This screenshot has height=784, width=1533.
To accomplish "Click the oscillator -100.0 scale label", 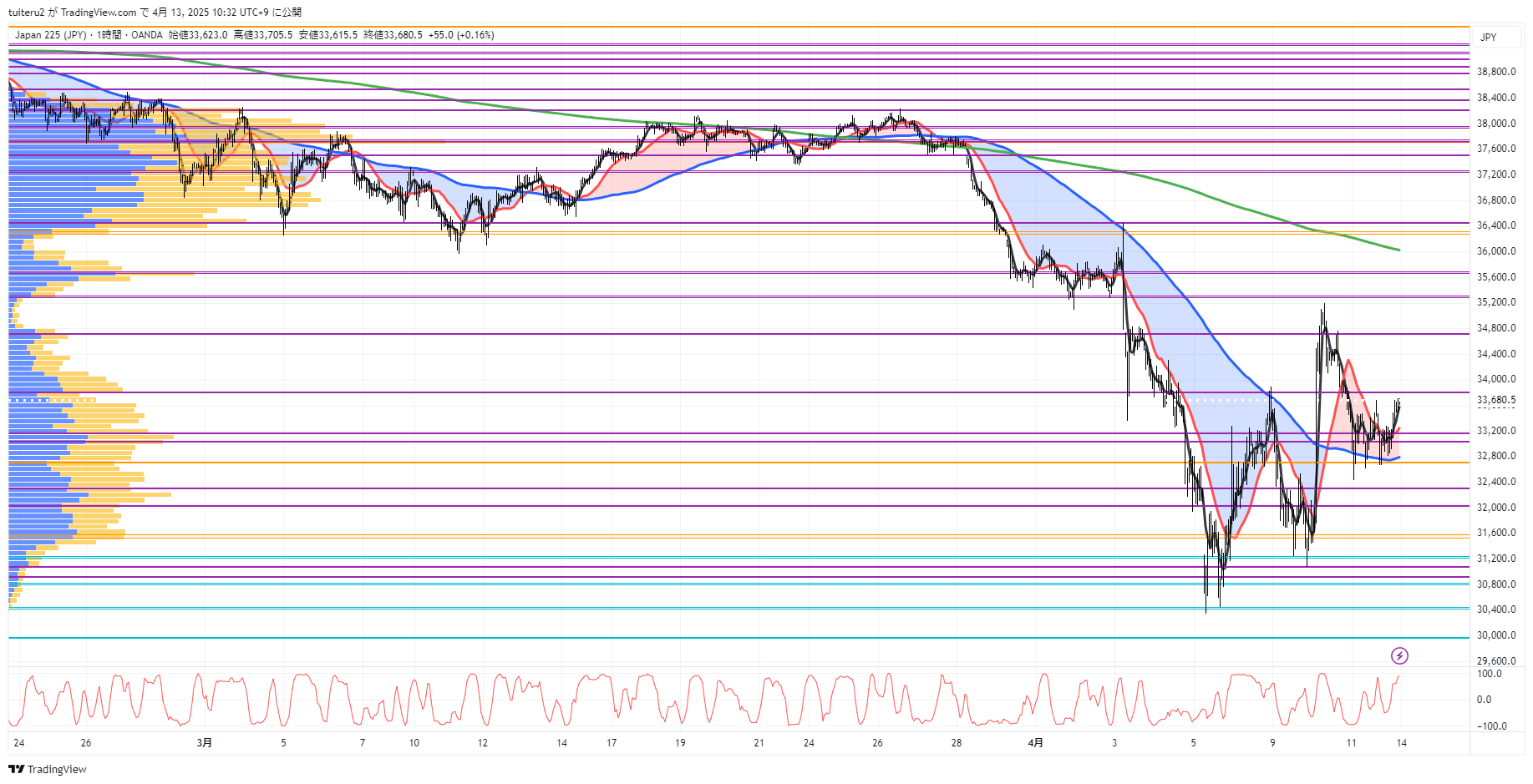I will pos(1491,726).
